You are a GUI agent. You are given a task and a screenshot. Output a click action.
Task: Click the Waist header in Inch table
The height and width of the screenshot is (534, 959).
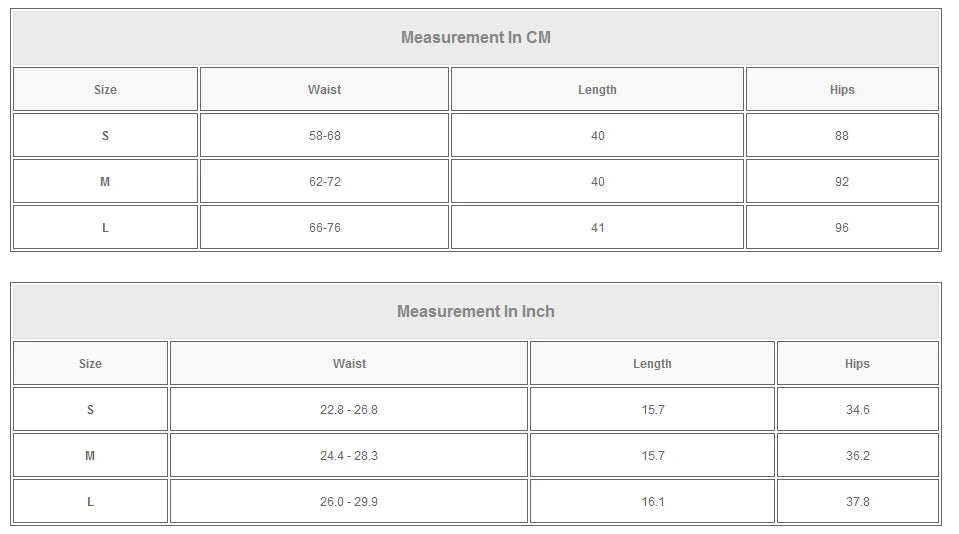click(x=349, y=364)
